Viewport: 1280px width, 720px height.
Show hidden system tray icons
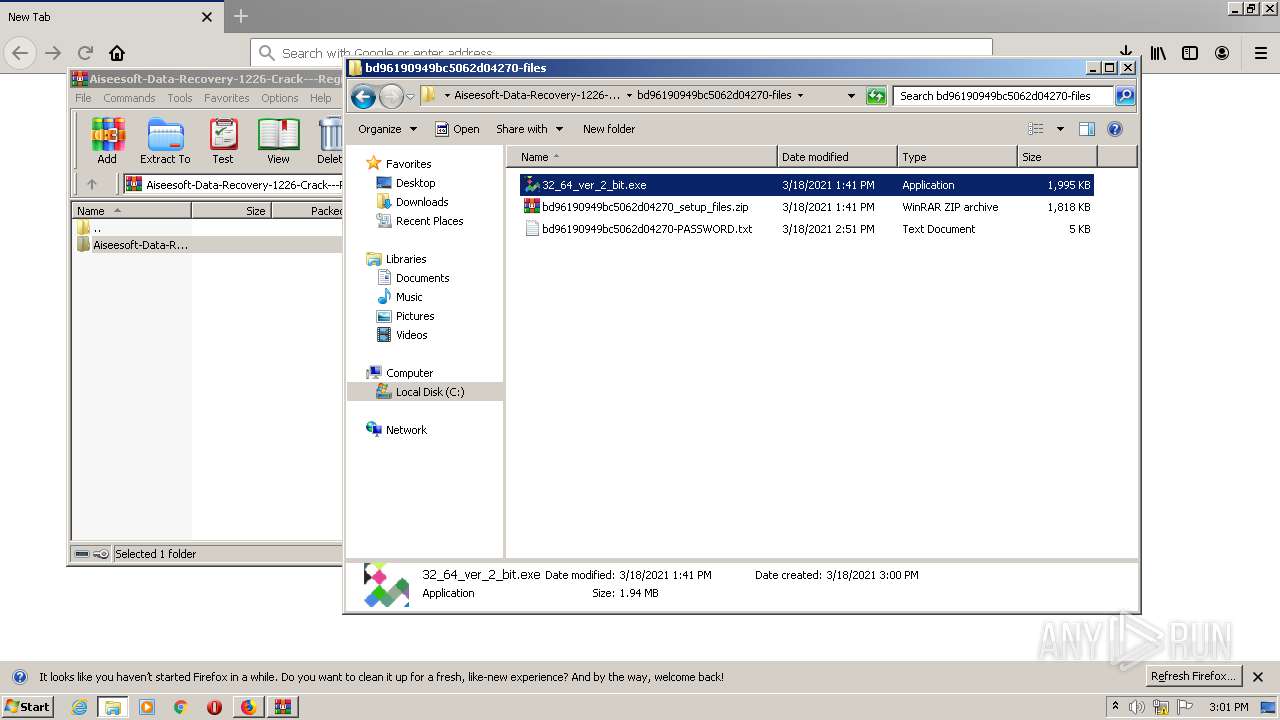(x=1116, y=707)
